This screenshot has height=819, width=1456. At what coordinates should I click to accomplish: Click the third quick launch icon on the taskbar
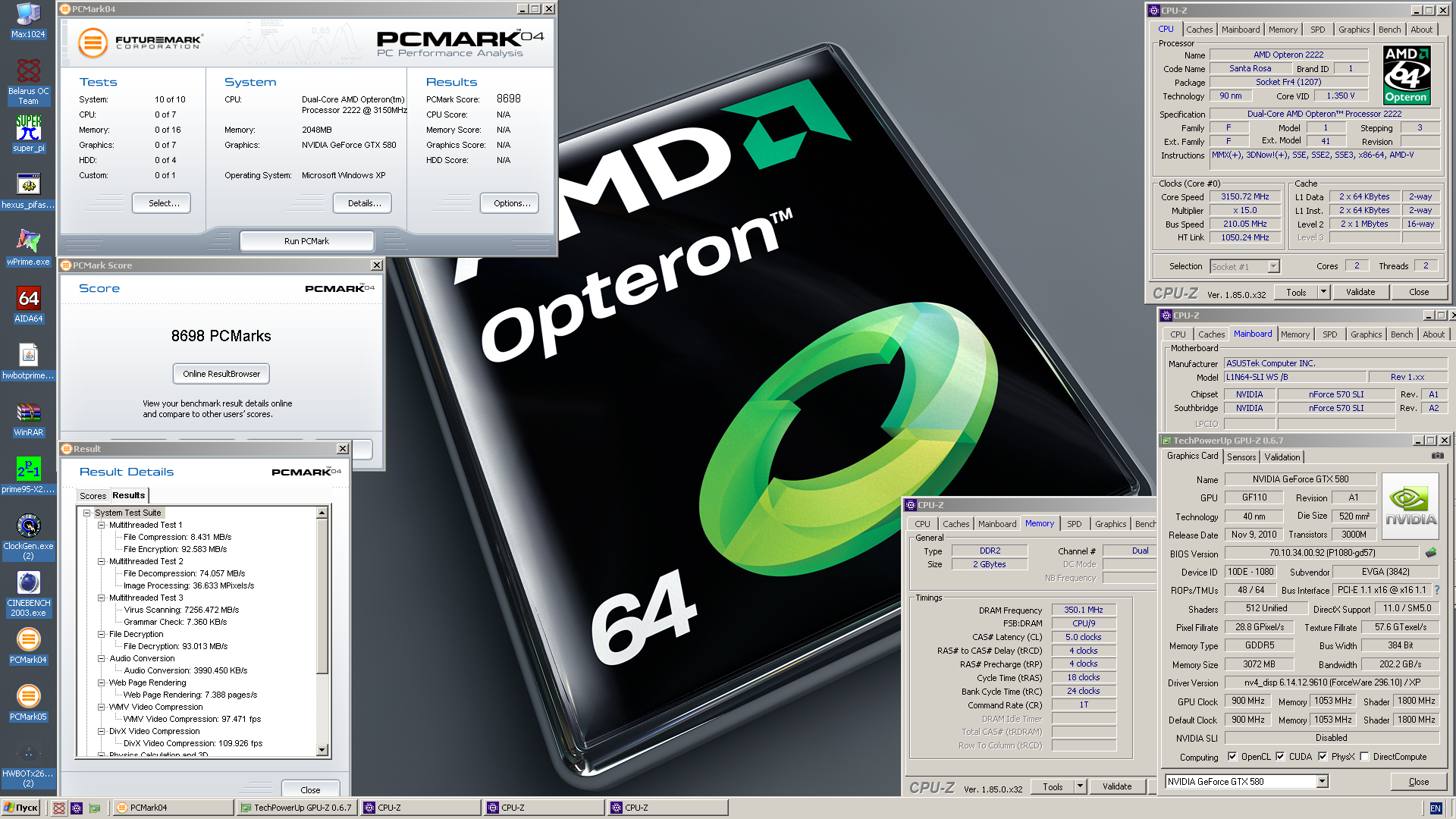95,808
